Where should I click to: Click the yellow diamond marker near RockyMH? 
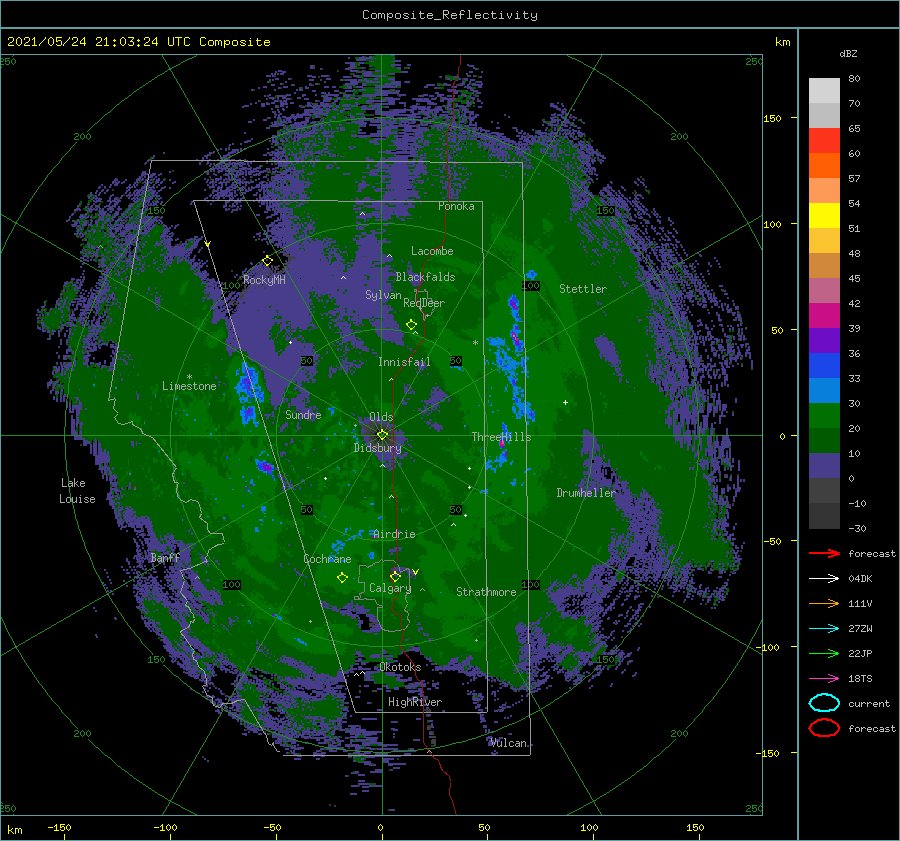[267, 261]
